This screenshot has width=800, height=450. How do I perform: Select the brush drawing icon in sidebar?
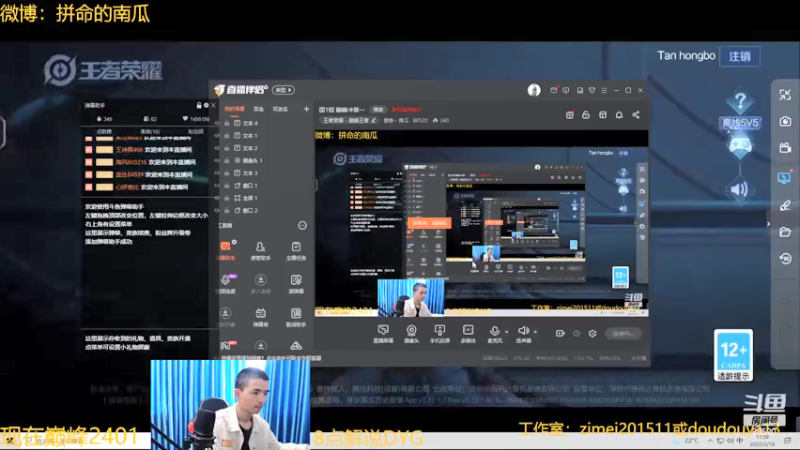785,206
